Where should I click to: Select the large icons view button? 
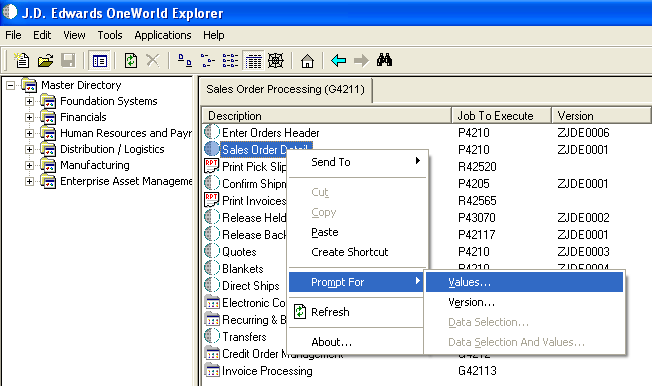pos(185,61)
